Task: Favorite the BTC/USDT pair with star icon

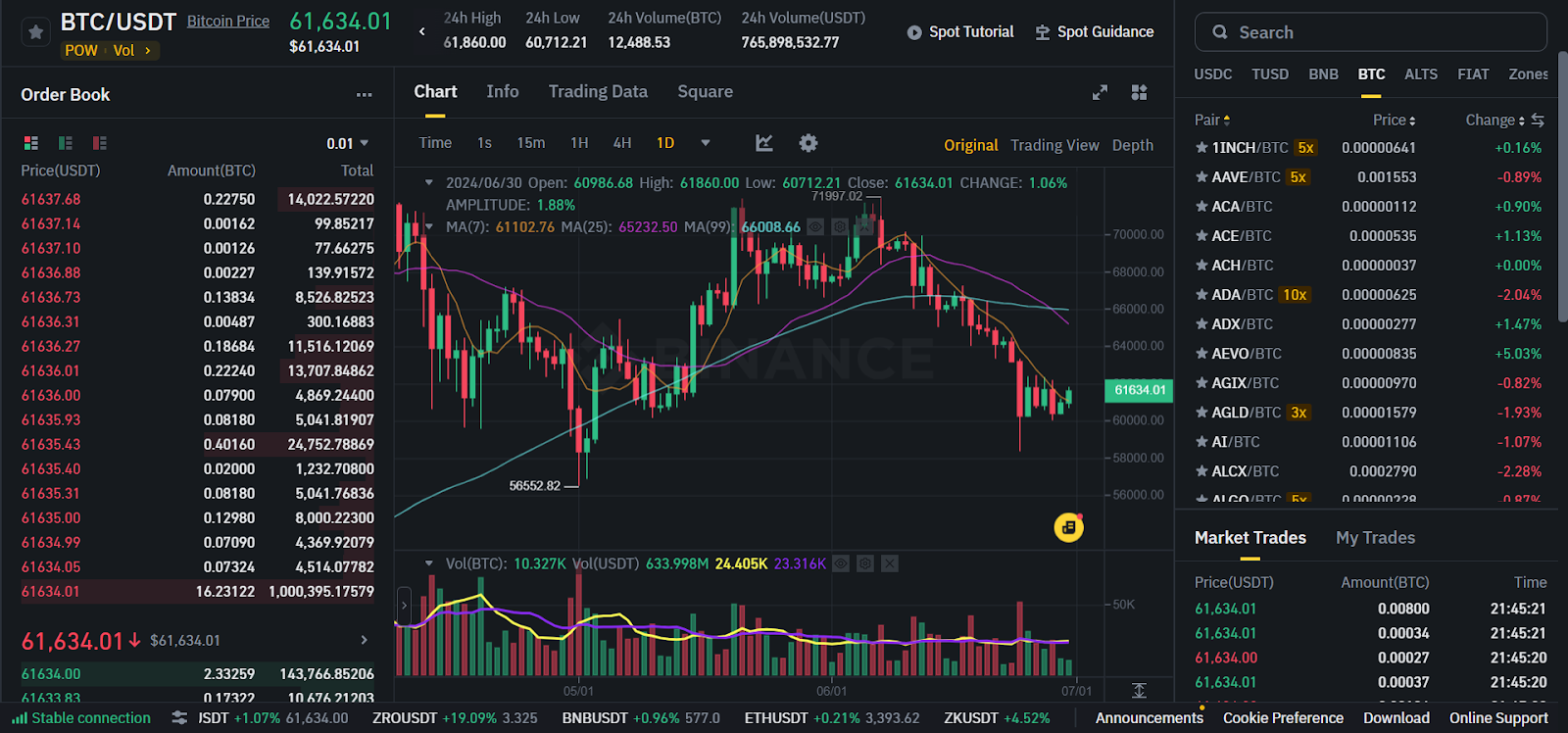Action: [36, 32]
